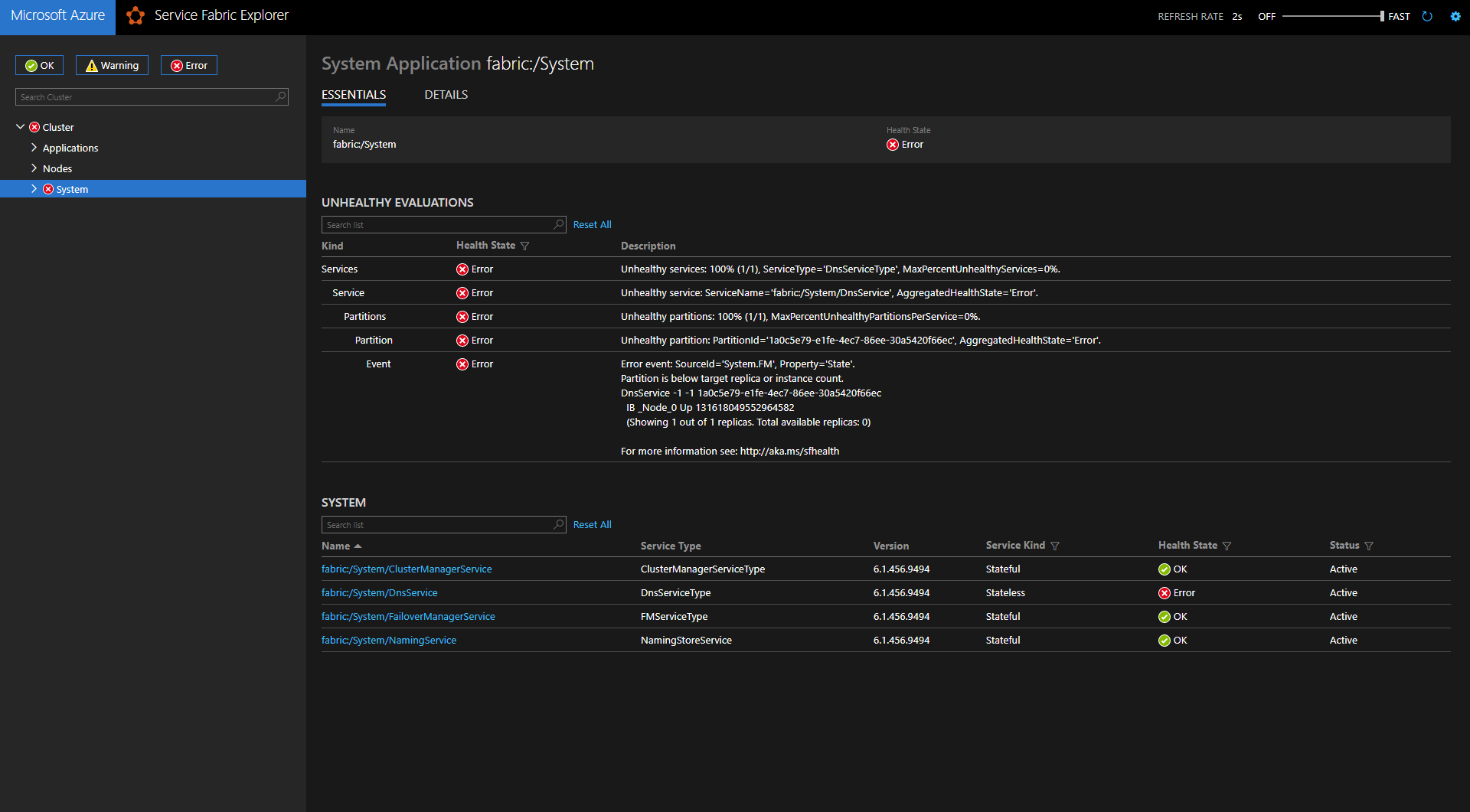Click the red error icon beside Cluster
Viewport: 1470px width, 812px height.
point(34,127)
